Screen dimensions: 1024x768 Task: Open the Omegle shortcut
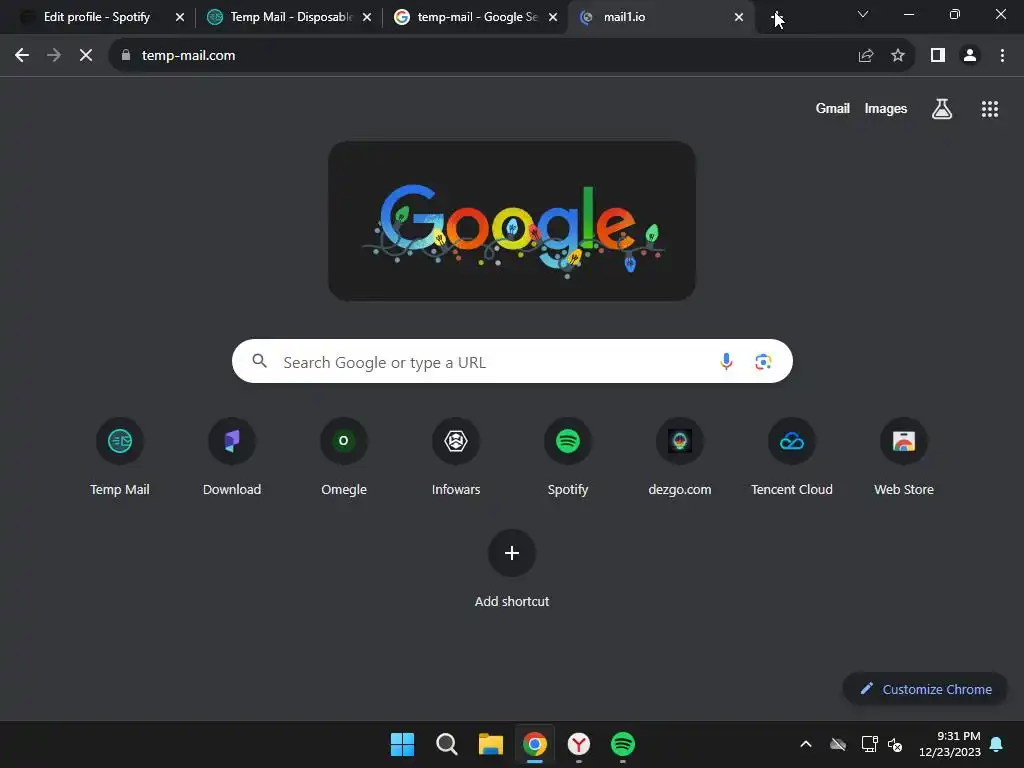344,457
